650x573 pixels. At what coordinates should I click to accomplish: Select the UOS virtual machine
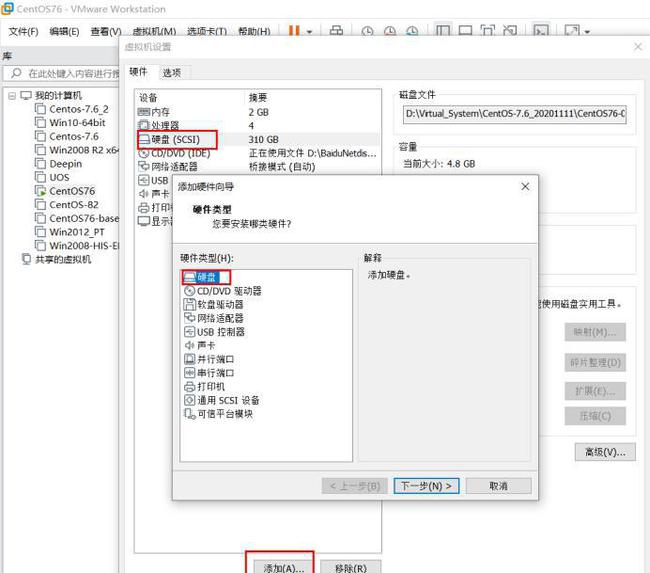coord(59,177)
